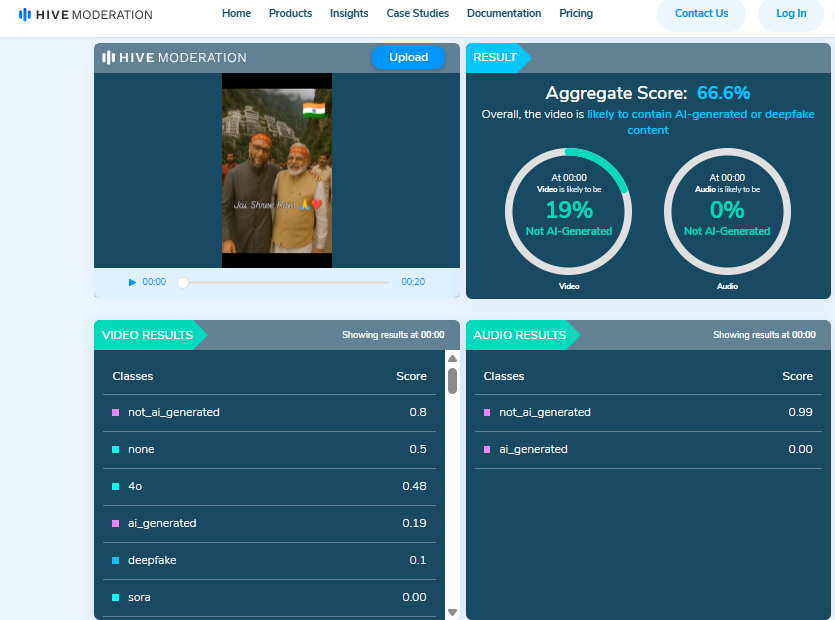Screen dimensions: 835x620
Task: Play the uploaded video
Action: pos(132,282)
